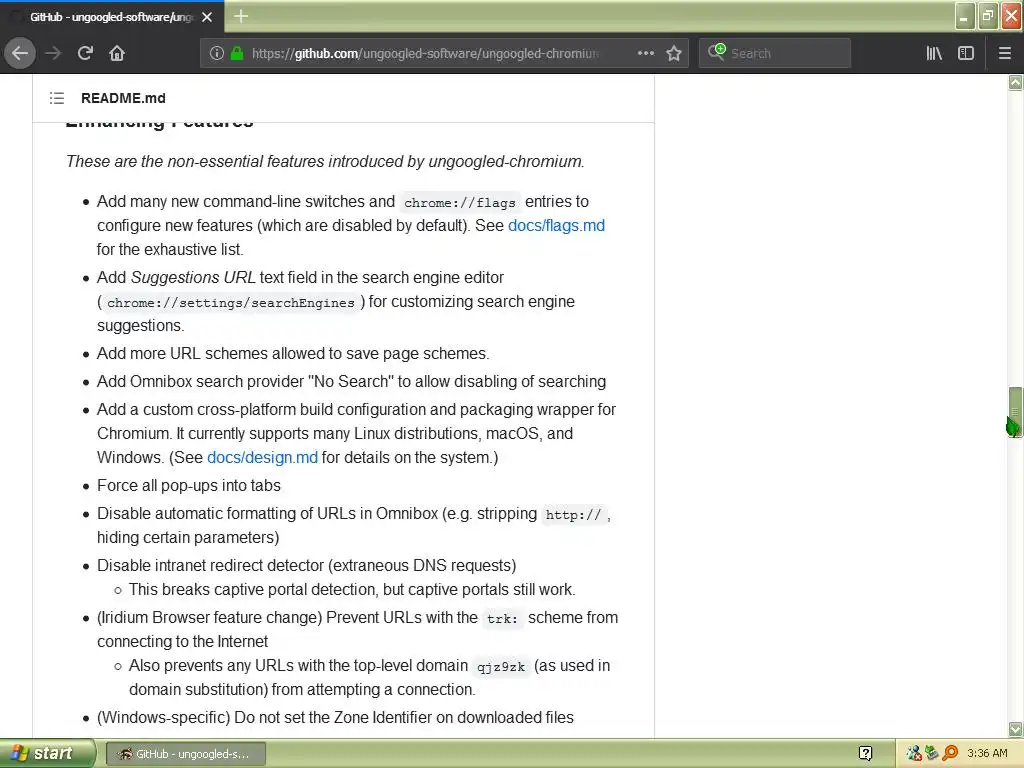1024x768 pixels.
Task: Click the trk: scheme code text
Action: pyautogui.click(x=502, y=618)
